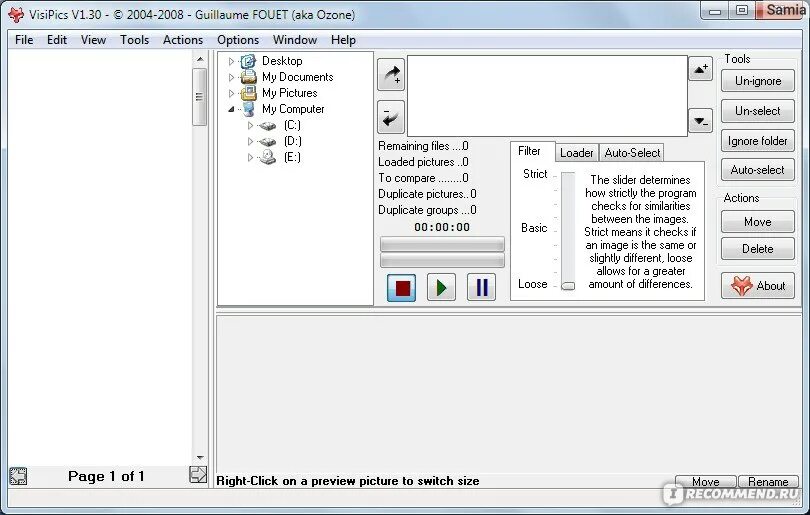Collapse the My Computer tree node
Image resolution: width=810 pixels, height=515 pixels.
point(231,110)
